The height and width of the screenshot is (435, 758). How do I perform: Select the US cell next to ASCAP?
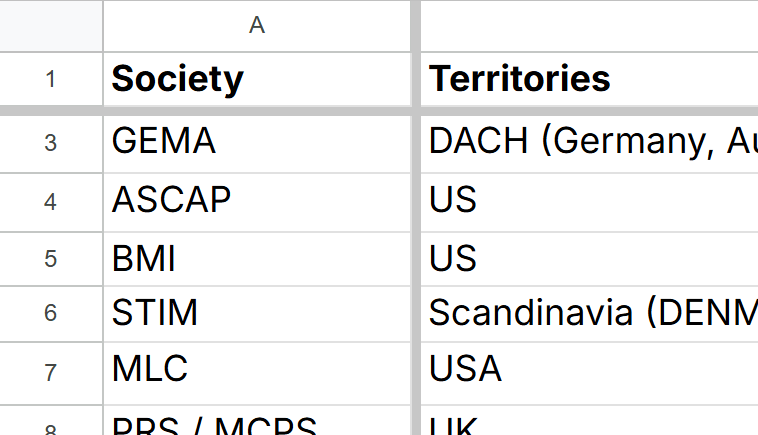(589, 202)
